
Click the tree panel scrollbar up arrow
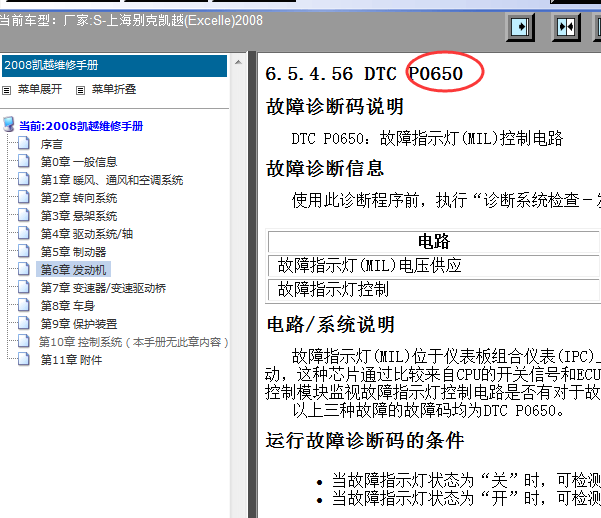click(x=238, y=62)
